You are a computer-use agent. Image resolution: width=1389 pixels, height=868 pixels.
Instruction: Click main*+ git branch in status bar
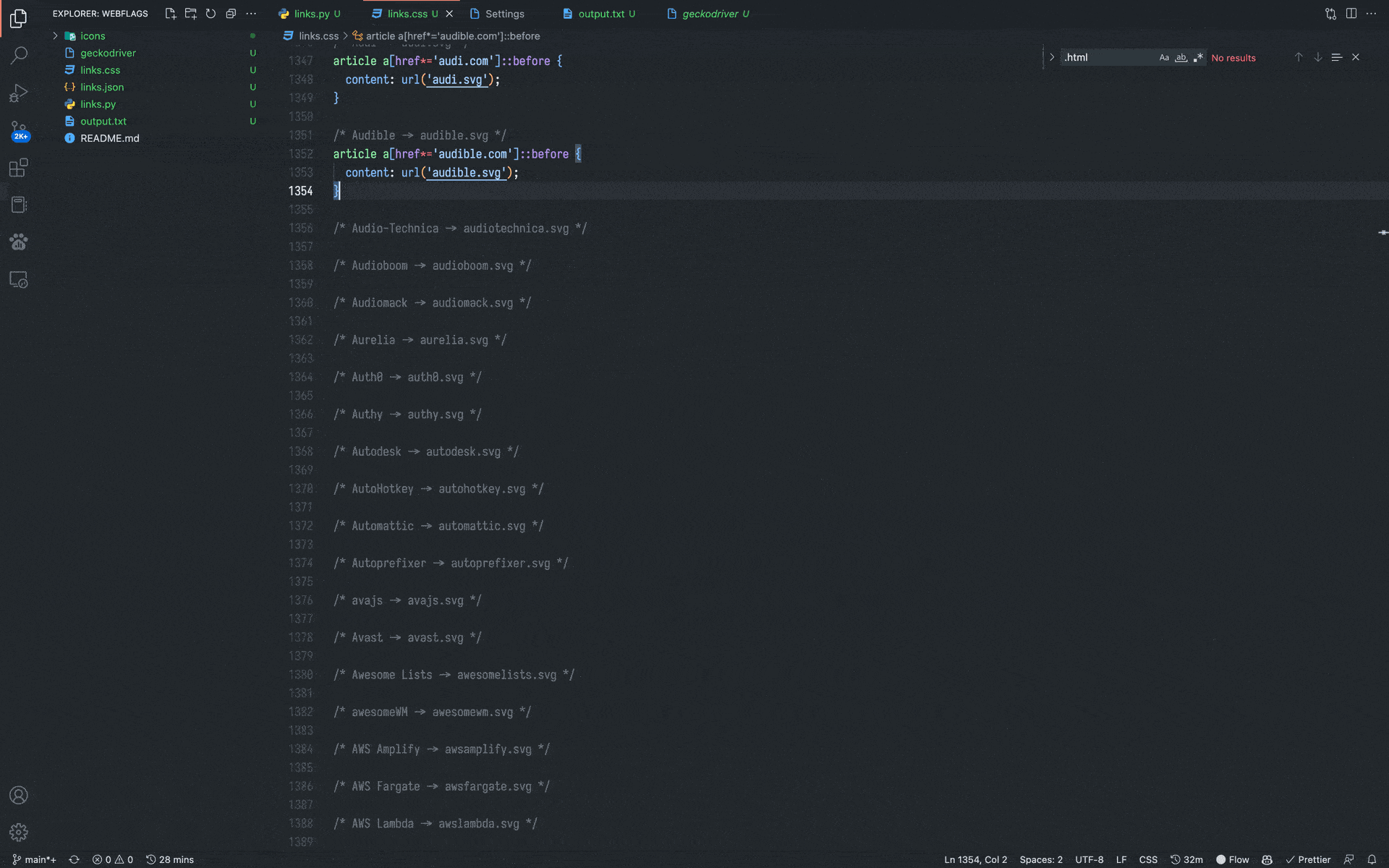point(35,859)
